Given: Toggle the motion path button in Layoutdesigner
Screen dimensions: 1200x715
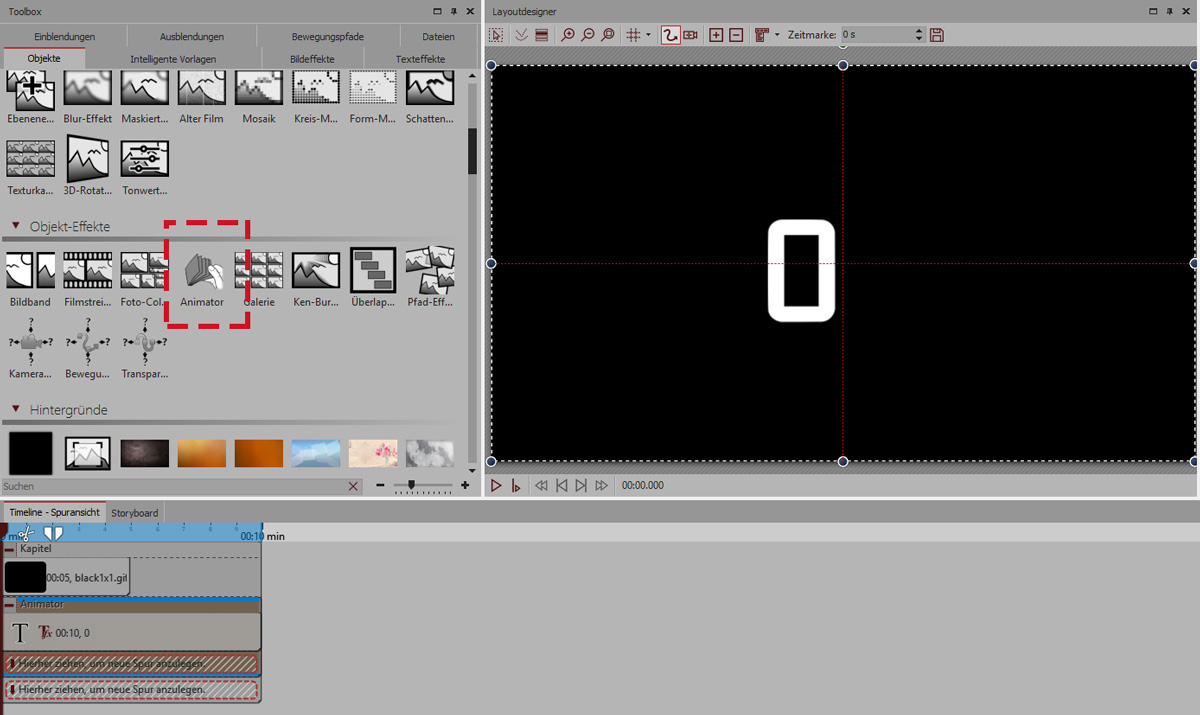Looking at the screenshot, I should pos(670,35).
